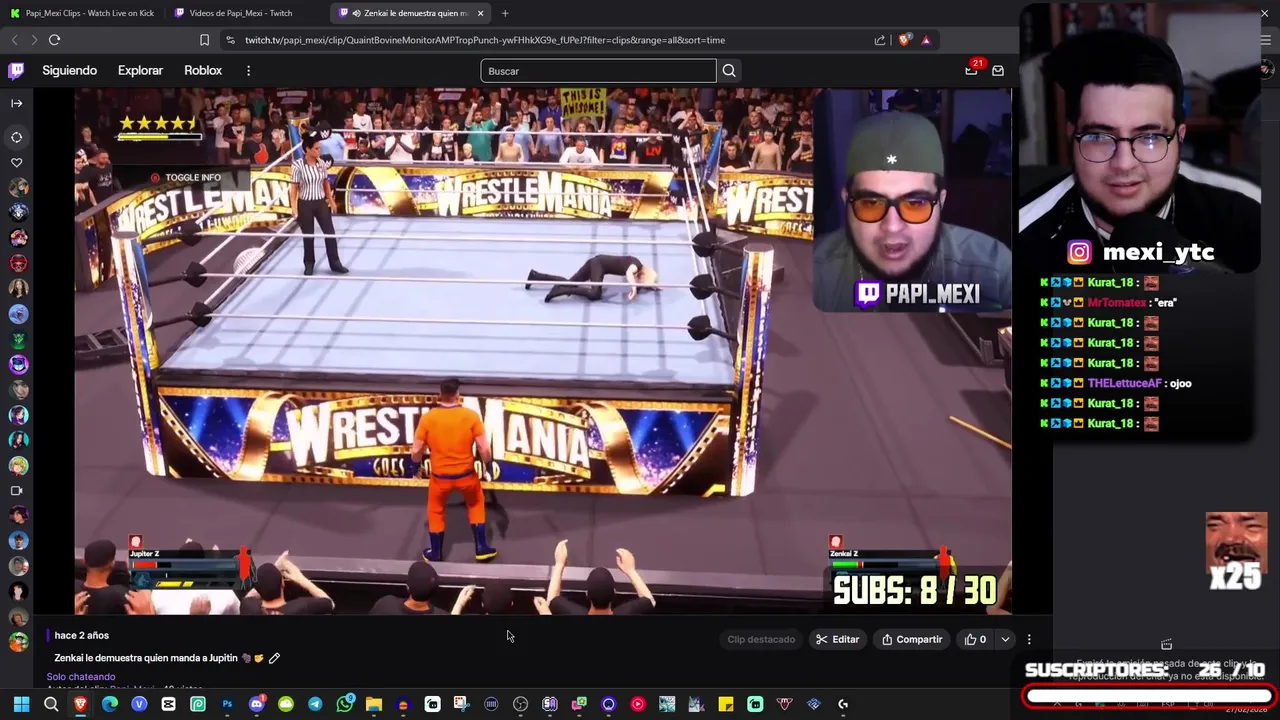
Task: Focus the Buscar search field
Action: 598,71
